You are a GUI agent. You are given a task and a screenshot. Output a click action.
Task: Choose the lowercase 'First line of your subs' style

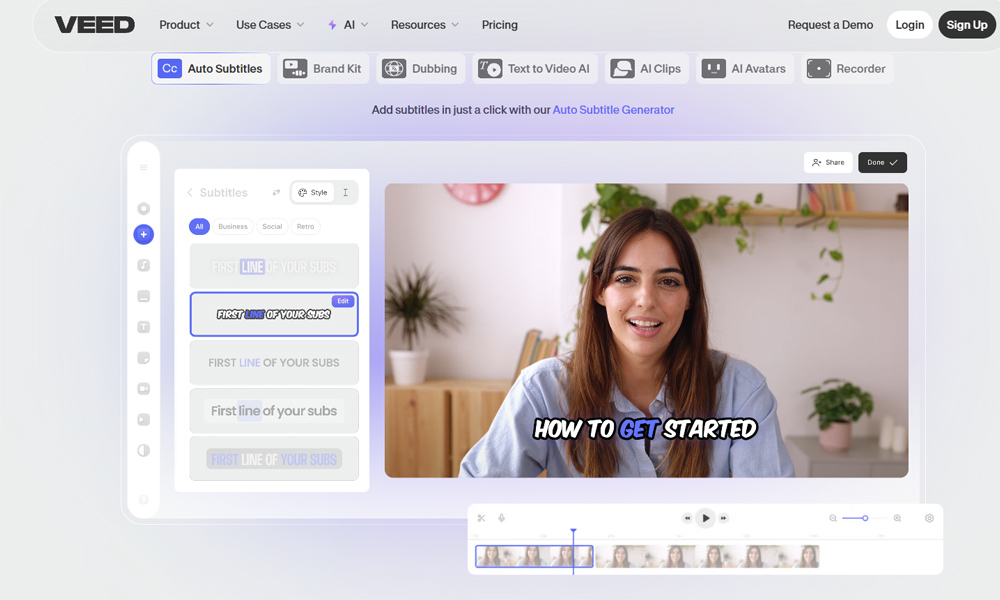tap(274, 411)
